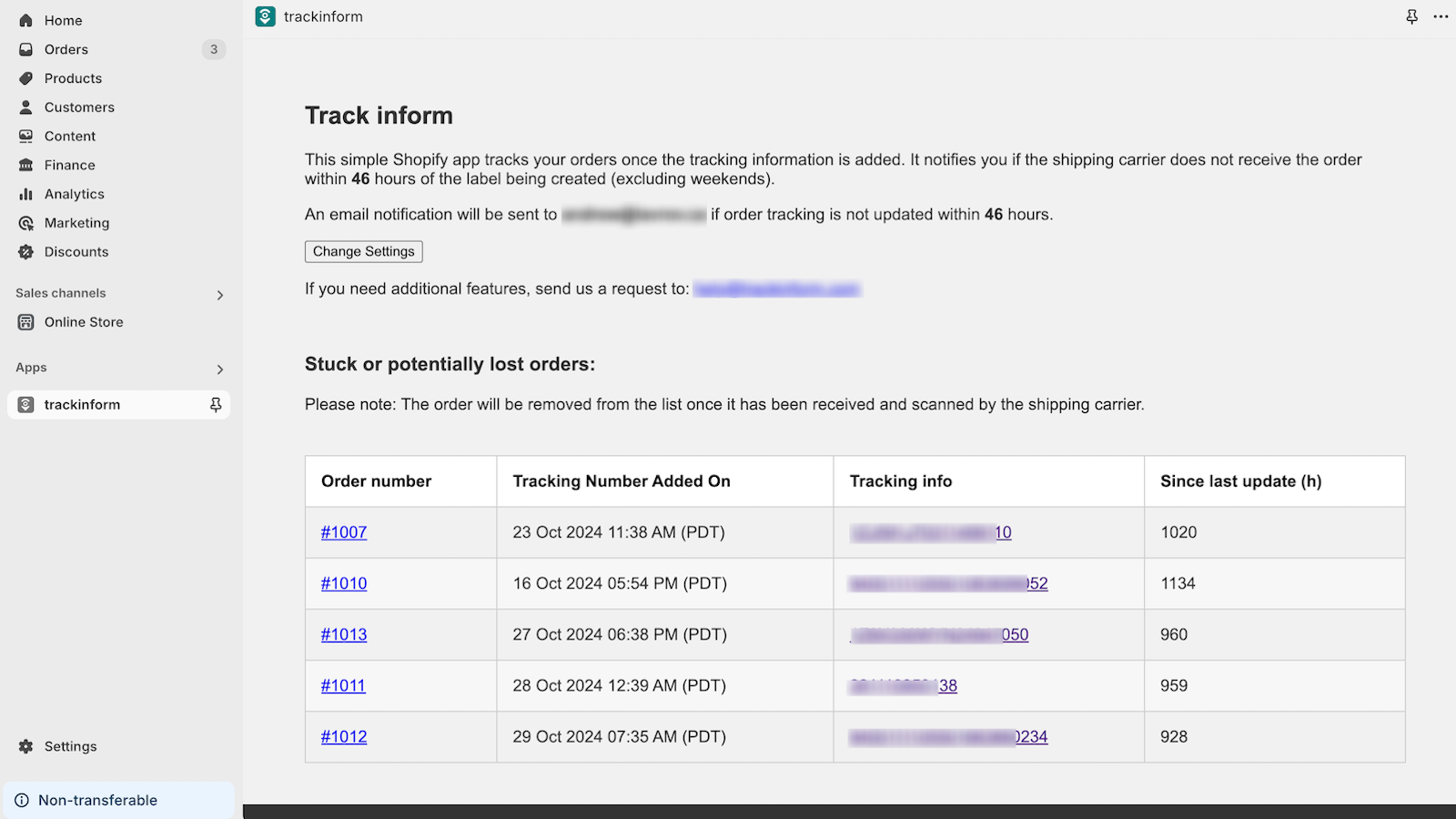Open the three-dot more actions menu
The image size is (1456, 819).
[1441, 16]
